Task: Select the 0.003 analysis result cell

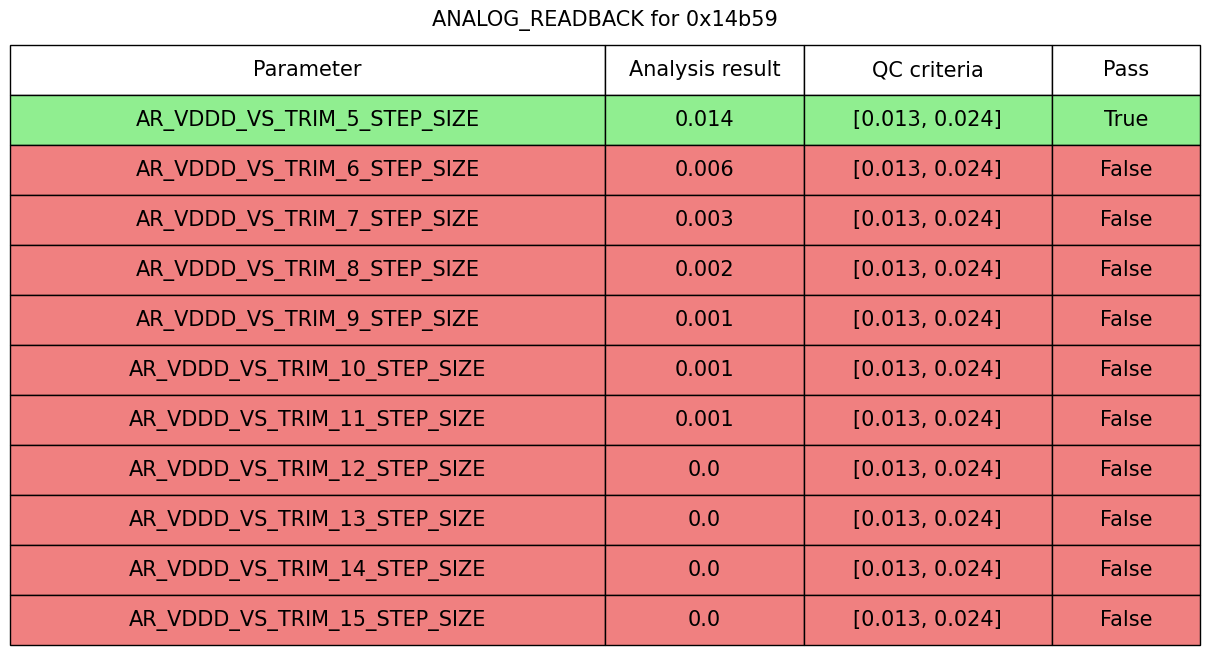Action: coord(704,220)
